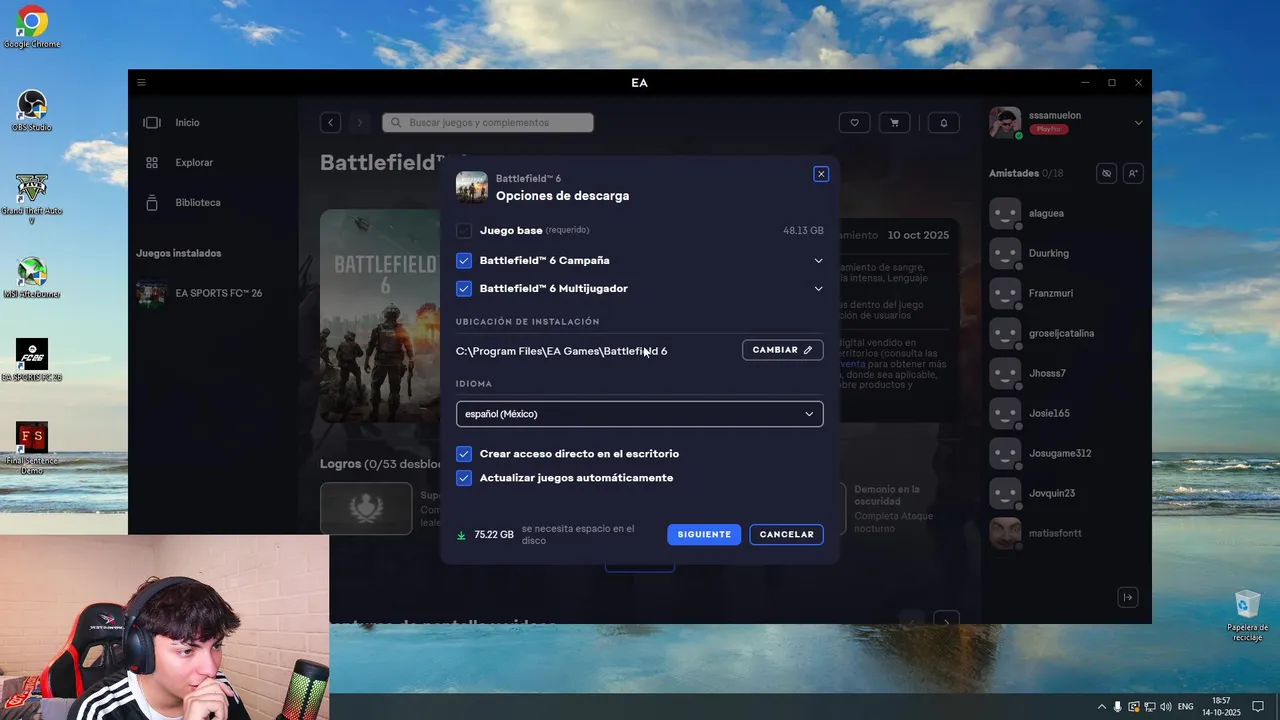This screenshot has height=720, width=1280.
Task: Open Grand Theft Auto V desktop icon
Action: click(32, 198)
